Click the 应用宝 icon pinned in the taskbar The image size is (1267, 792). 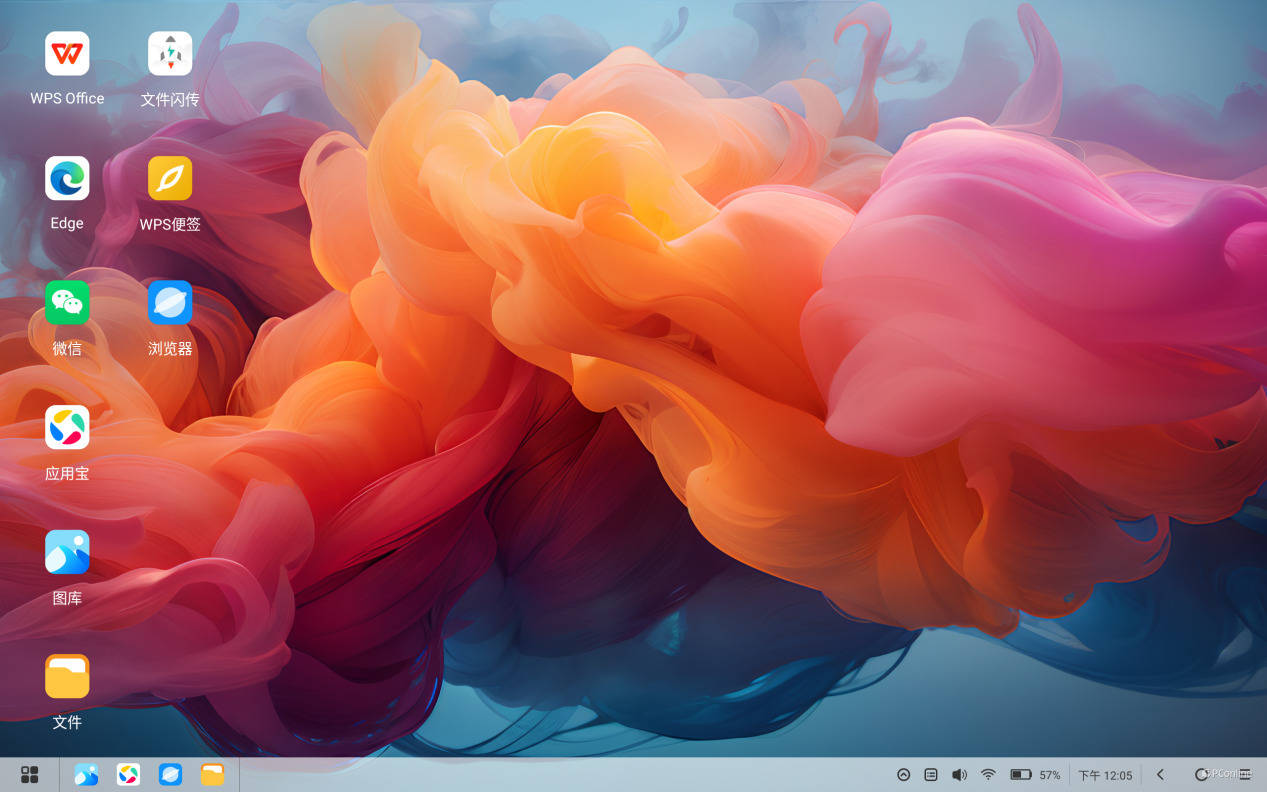[128, 775]
